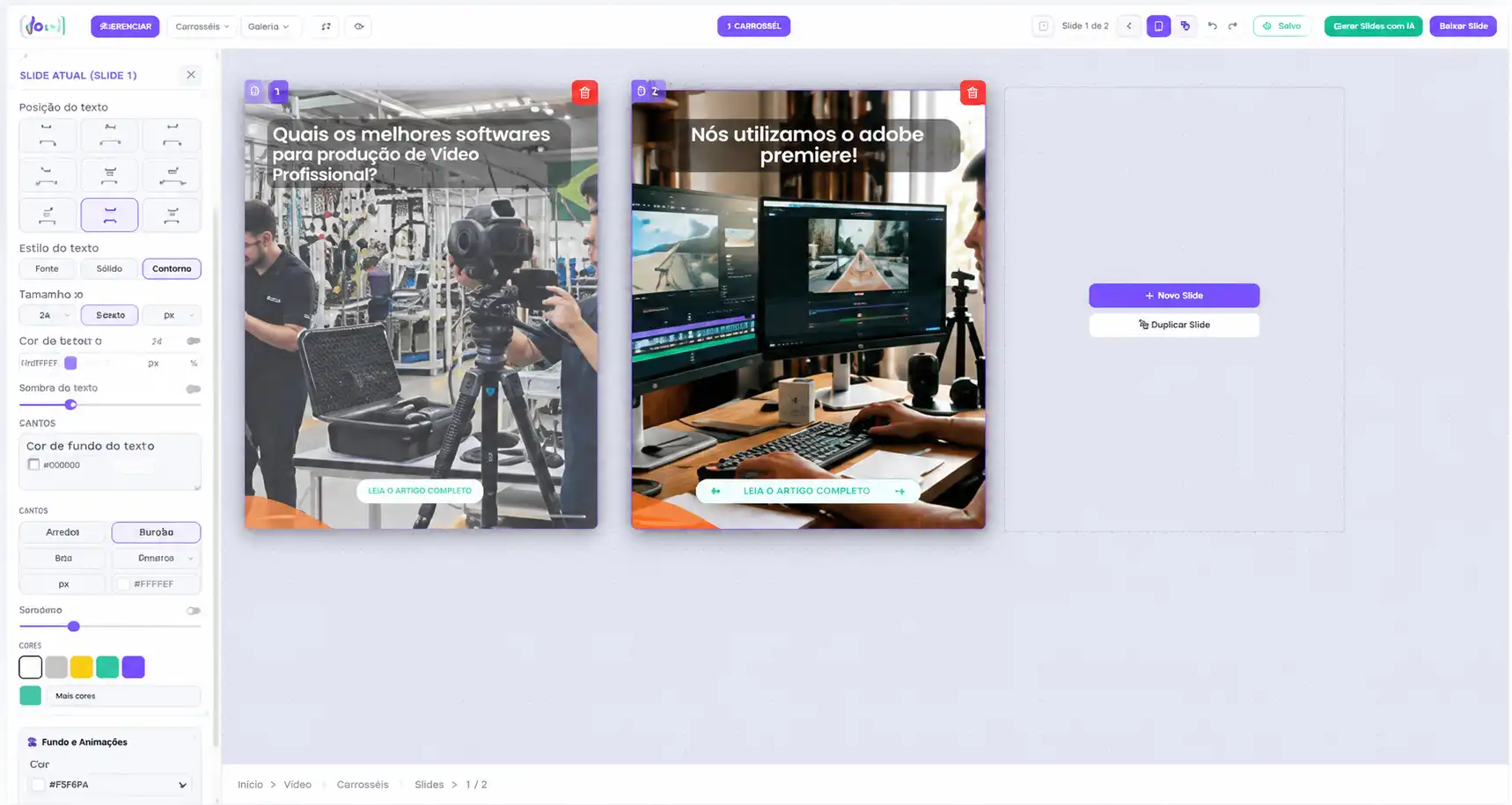Click the 1 CARROSSEL button
This screenshot has height=805, width=1512.
(753, 26)
